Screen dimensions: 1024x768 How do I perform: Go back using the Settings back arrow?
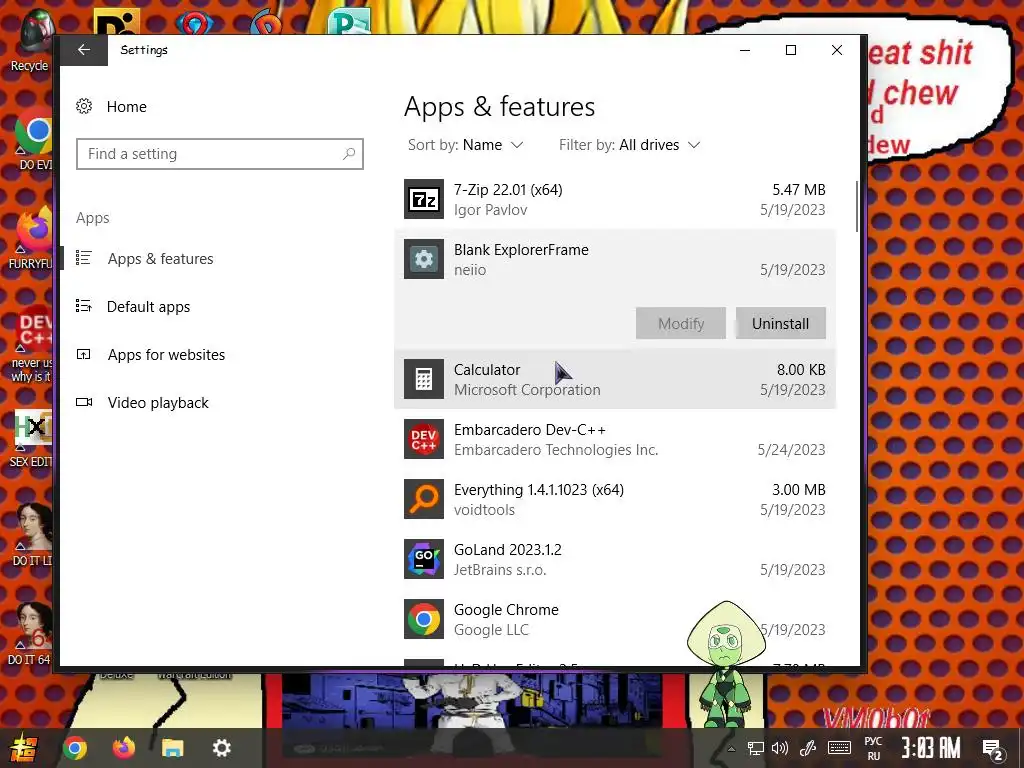pyautogui.click(x=84, y=50)
